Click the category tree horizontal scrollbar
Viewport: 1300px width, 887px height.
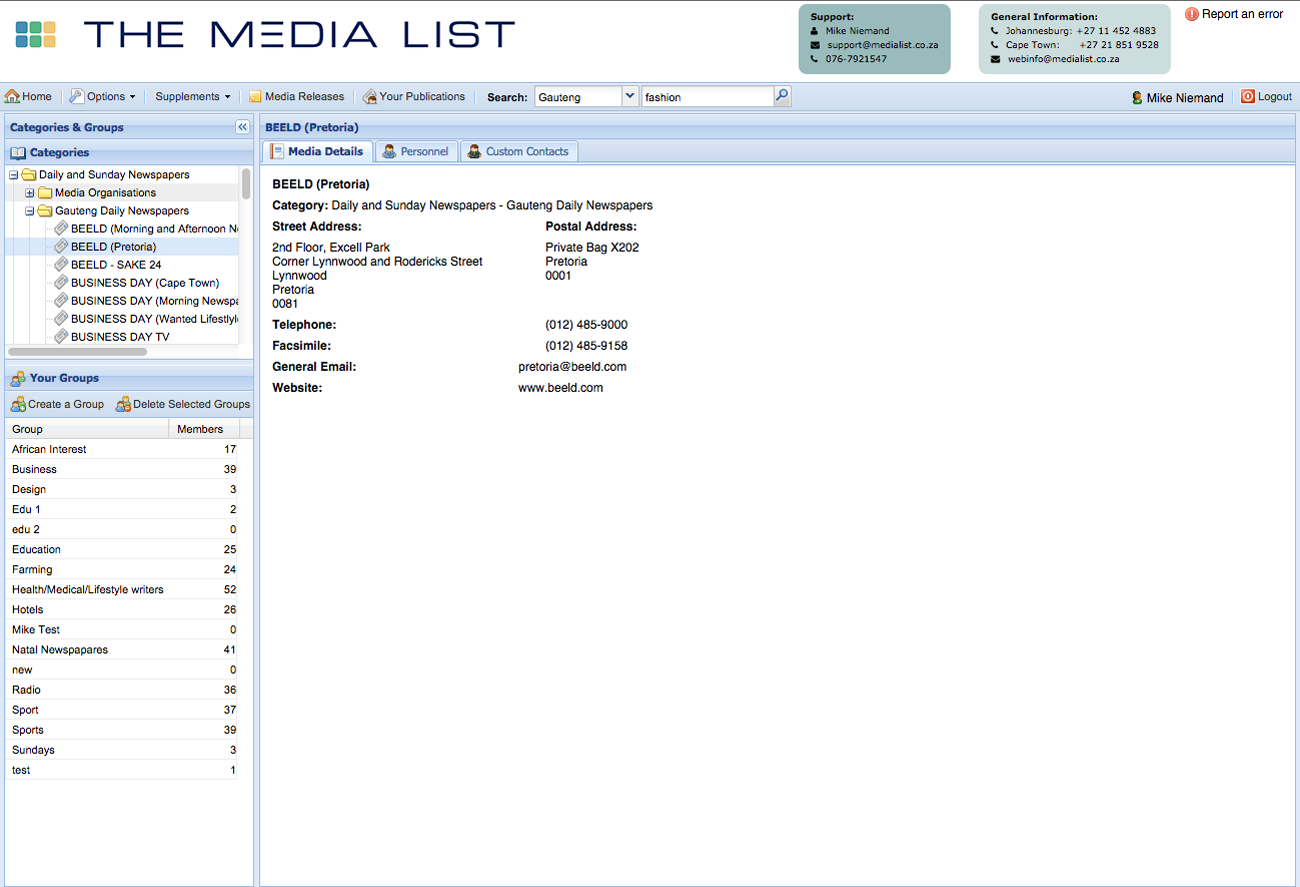coord(77,352)
